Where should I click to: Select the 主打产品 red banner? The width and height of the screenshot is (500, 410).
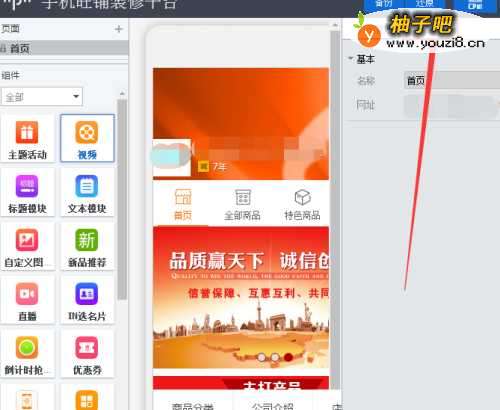[241, 383]
